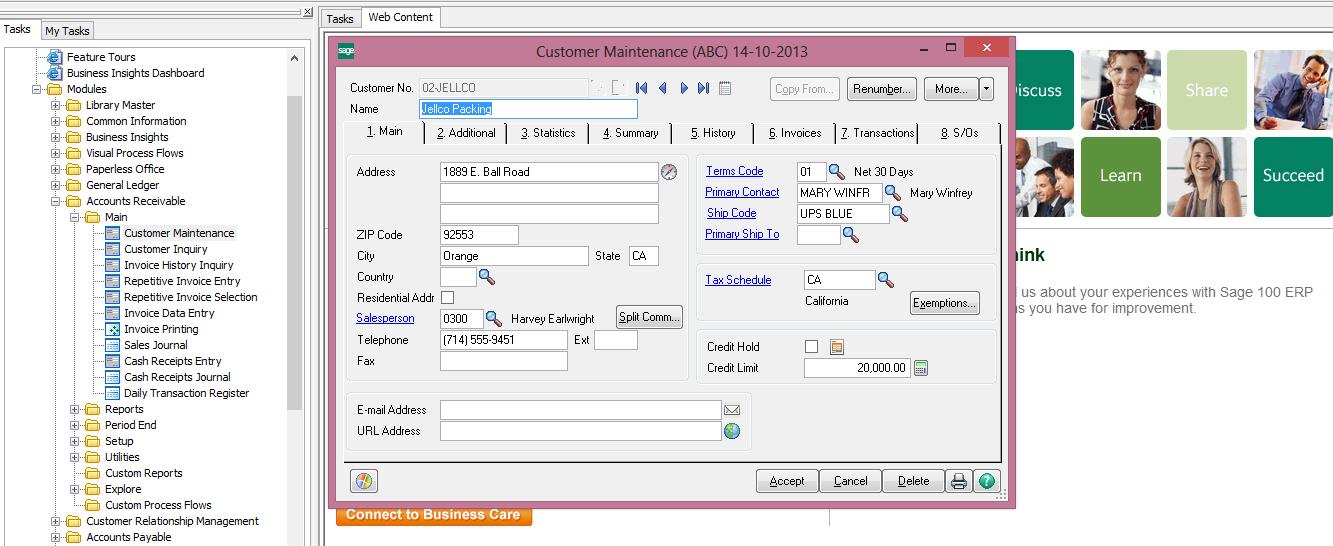
Task: Click the Office-style round button bottom-left of dialog
Action: [363, 481]
